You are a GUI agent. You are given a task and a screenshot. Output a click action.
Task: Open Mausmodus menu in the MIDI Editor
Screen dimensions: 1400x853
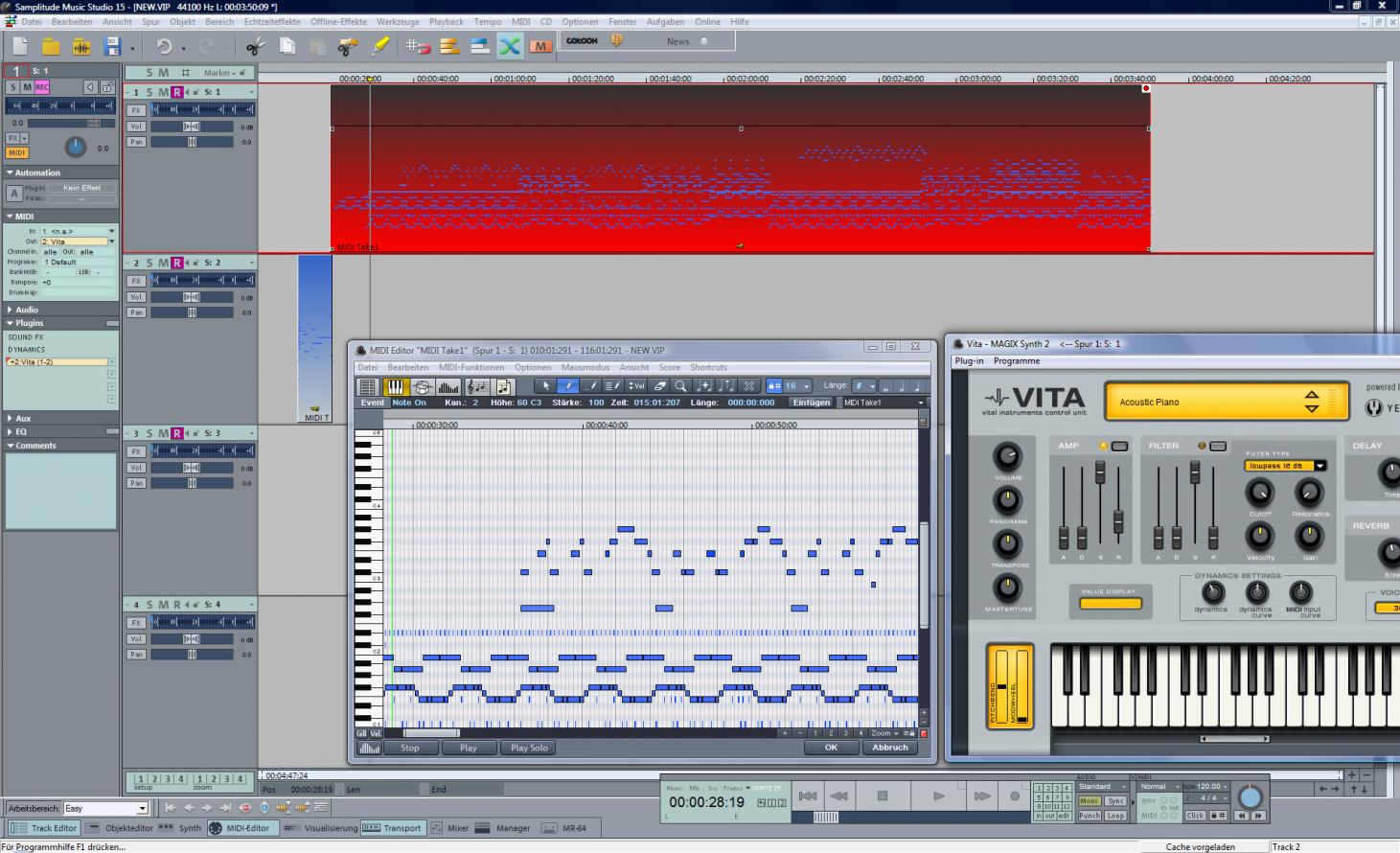click(585, 367)
